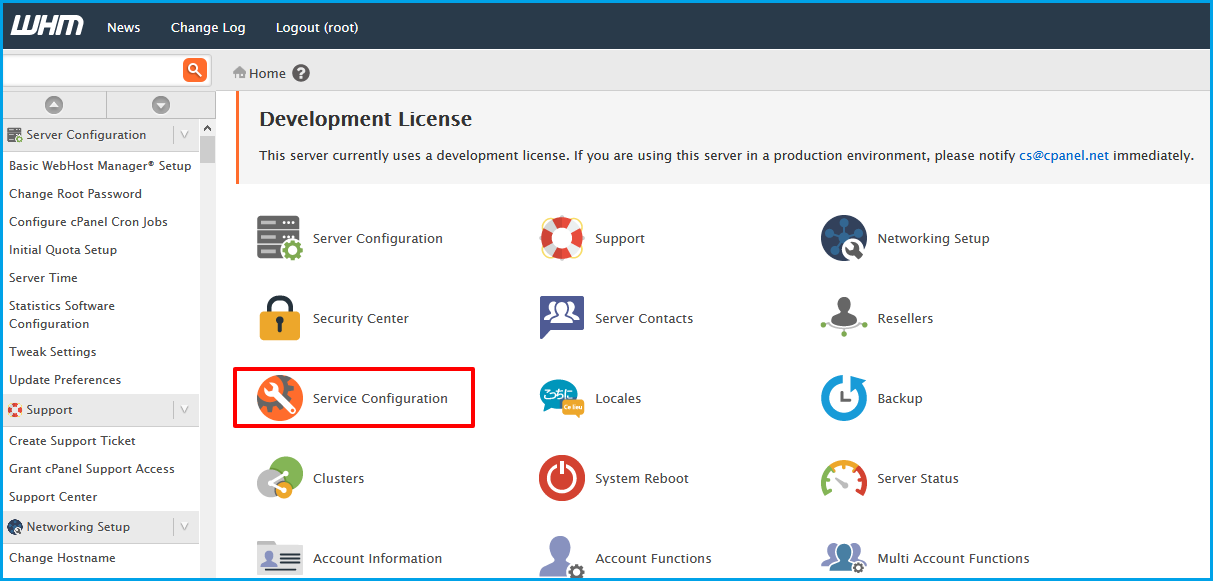The width and height of the screenshot is (1213, 581).
Task: Collapse the Server Configuration sidebar section
Action: pyautogui.click(x=186, y=134)
